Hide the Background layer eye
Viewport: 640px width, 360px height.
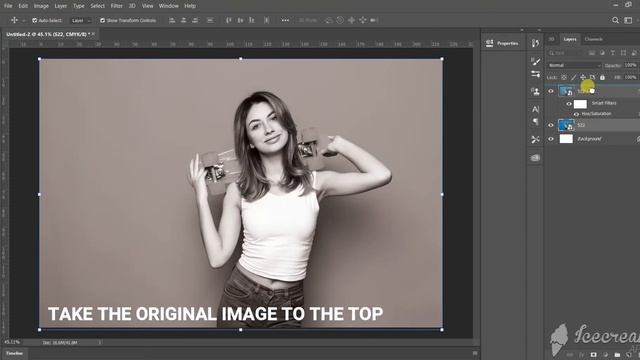tap(551, 139)
